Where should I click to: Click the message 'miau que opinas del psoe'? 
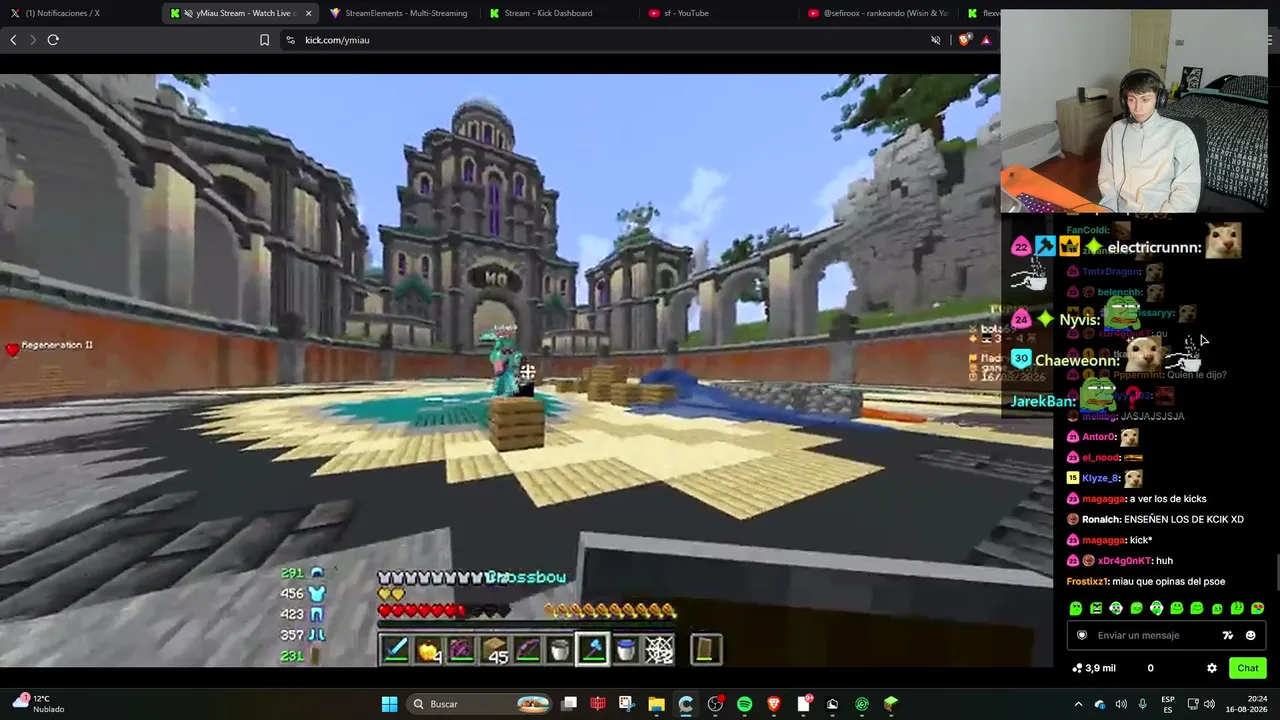point(1168,582)
